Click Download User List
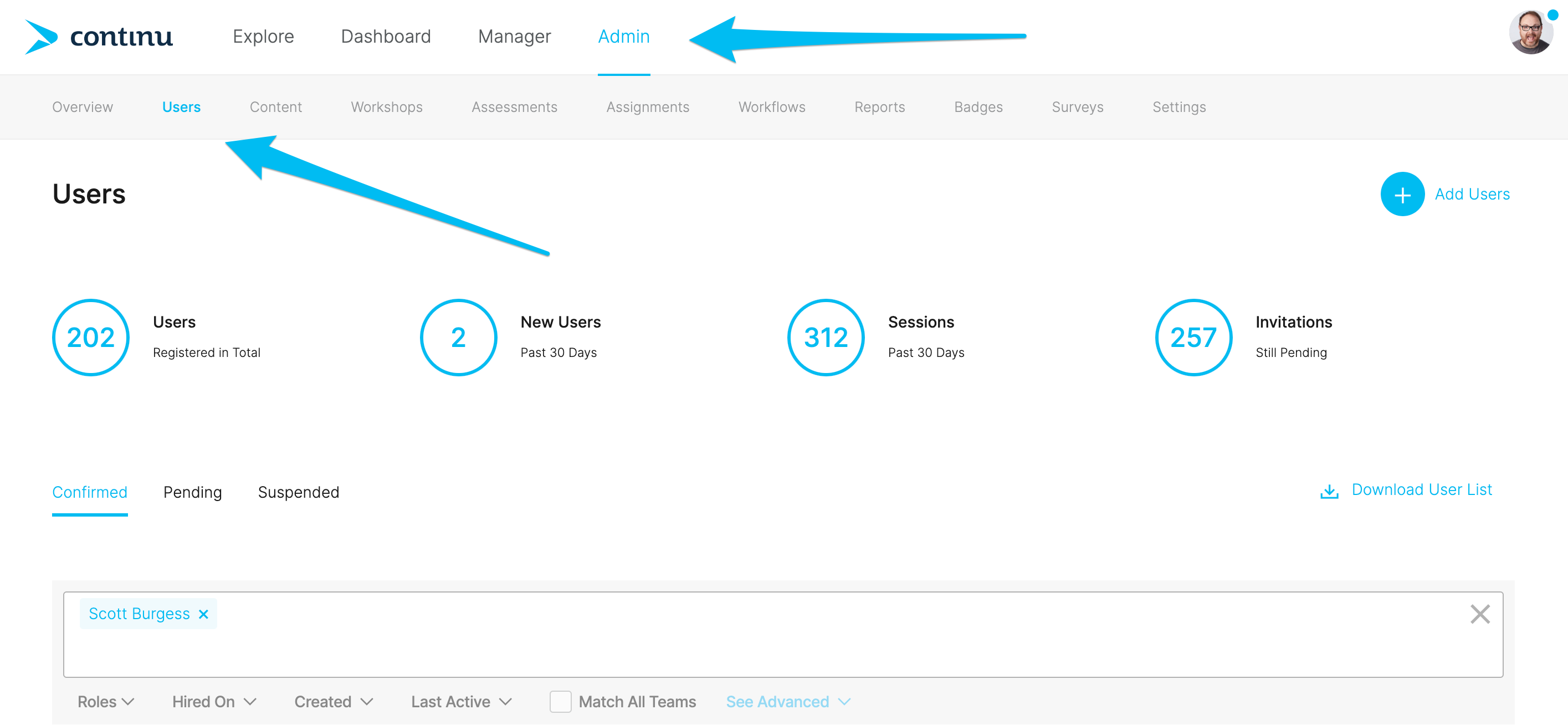 point(1421,490)
